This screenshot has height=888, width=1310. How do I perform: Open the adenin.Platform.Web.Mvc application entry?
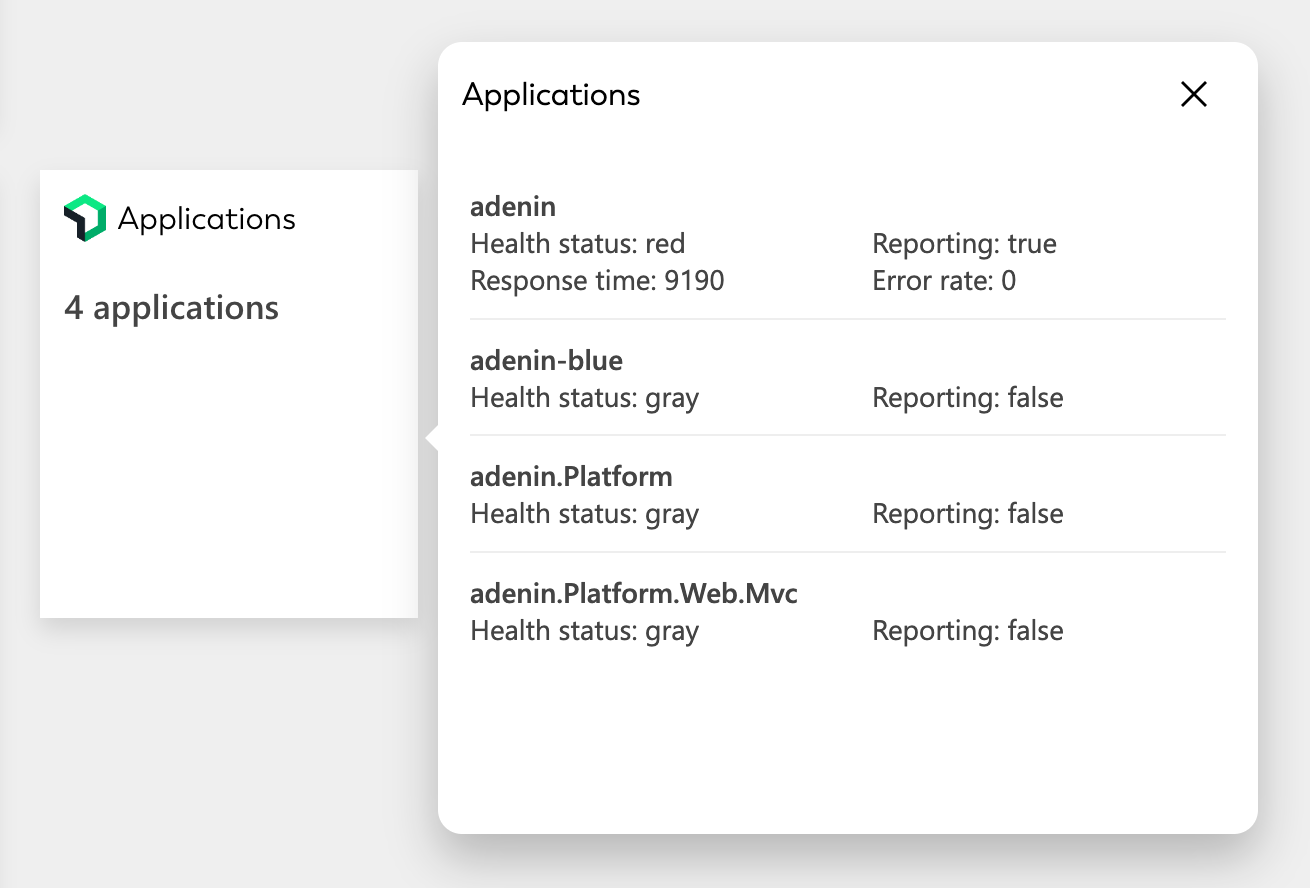pos(634,593)
